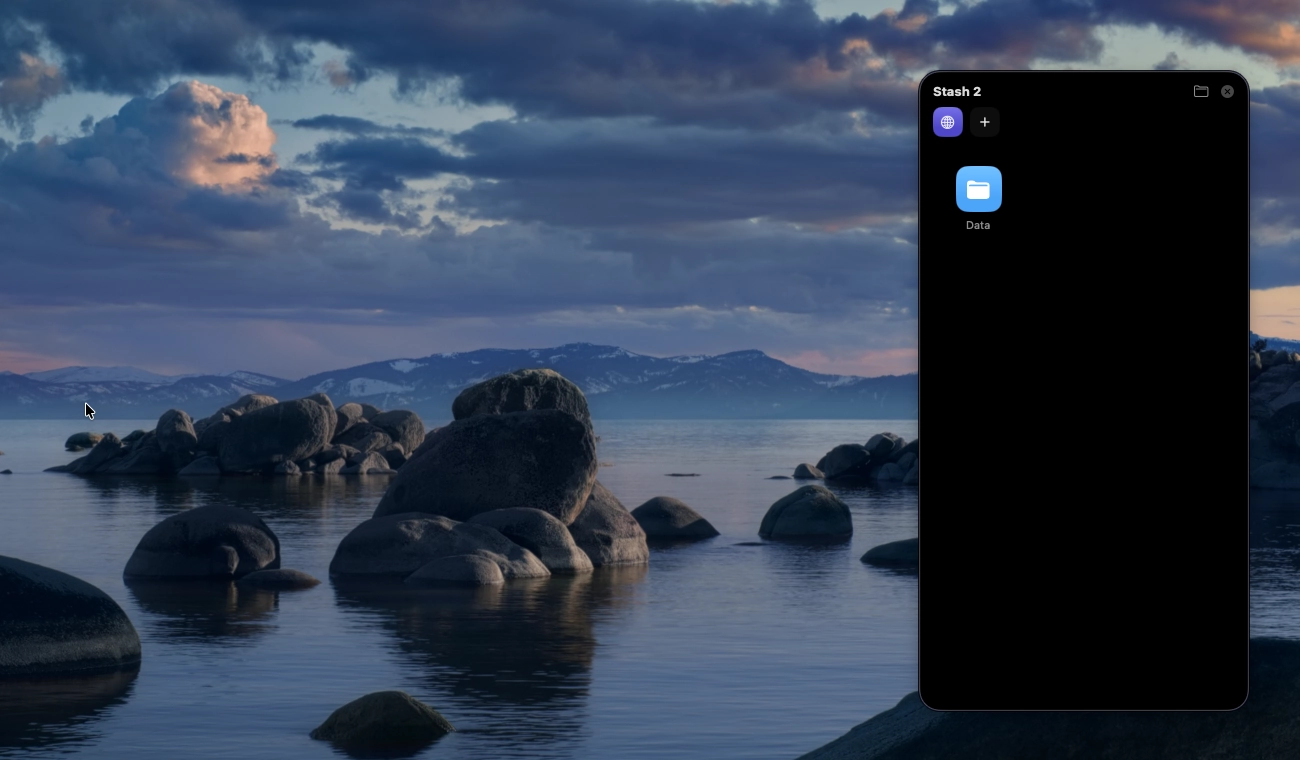Screen dimensions: 1300x760
Task: Open the folder icon in the Stash 2 header
Action: coord(1201,91)
